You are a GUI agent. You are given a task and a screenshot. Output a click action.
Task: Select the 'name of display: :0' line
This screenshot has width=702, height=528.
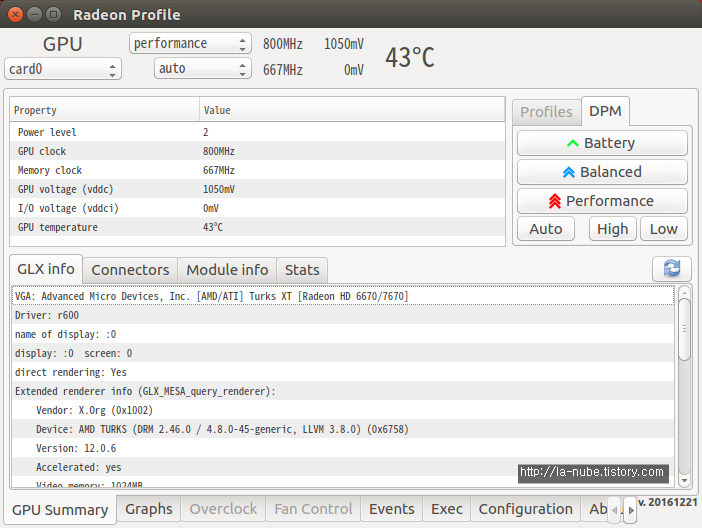(x=343, y=334)
